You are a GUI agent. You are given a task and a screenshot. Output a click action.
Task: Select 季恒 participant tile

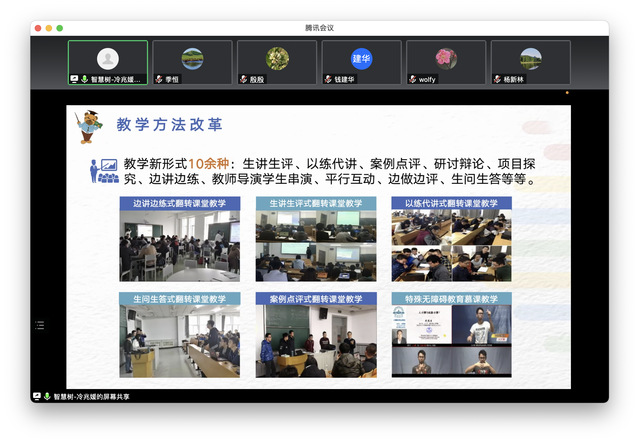pos(192,62)
